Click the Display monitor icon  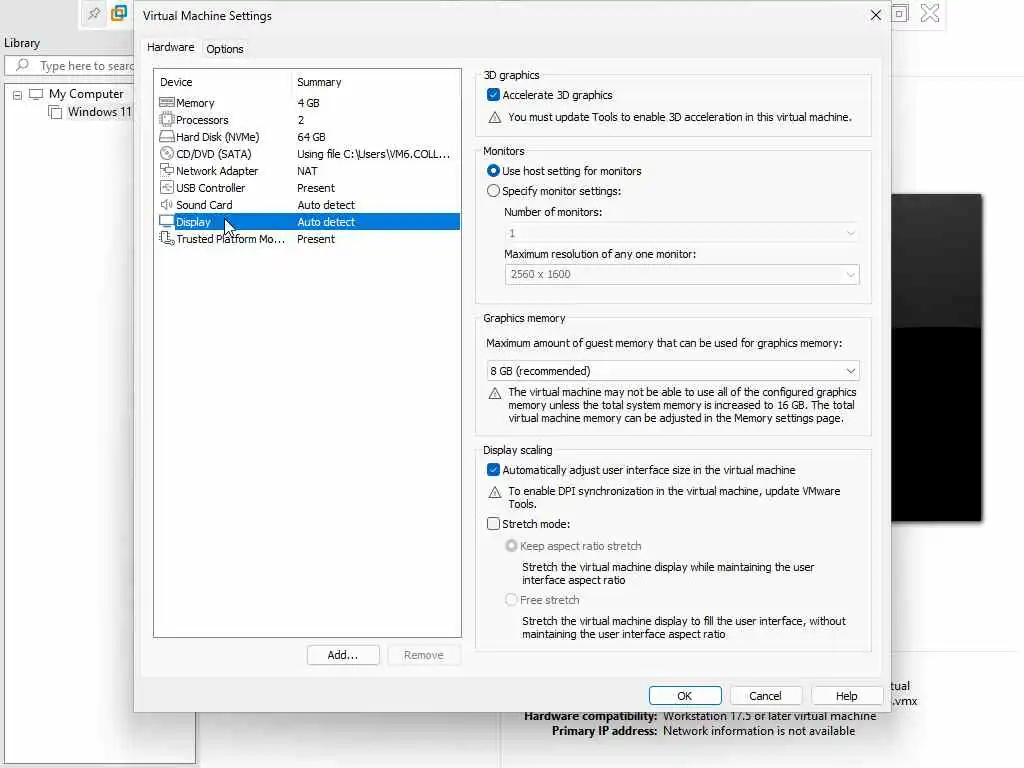click(x=167, y=221)
